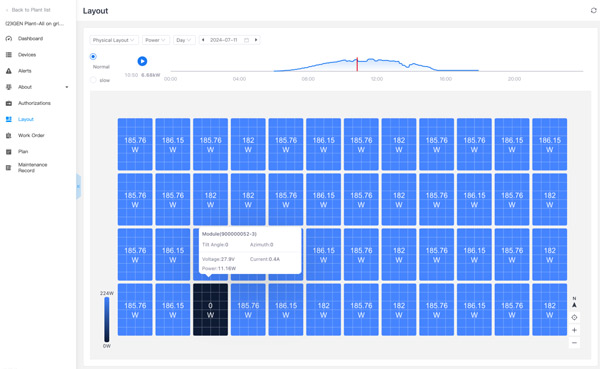The width and height of the screenshot is (600, 369).
Task: Refresh the layout using the top-right icon
Action: pyautogui.click(x=593, y=10)
